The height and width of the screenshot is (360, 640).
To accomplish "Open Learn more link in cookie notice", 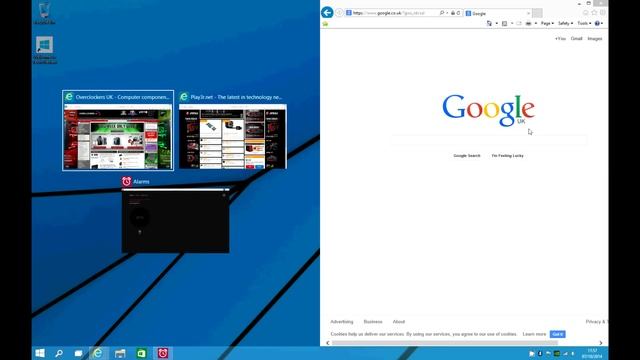I will click(534, 334).
